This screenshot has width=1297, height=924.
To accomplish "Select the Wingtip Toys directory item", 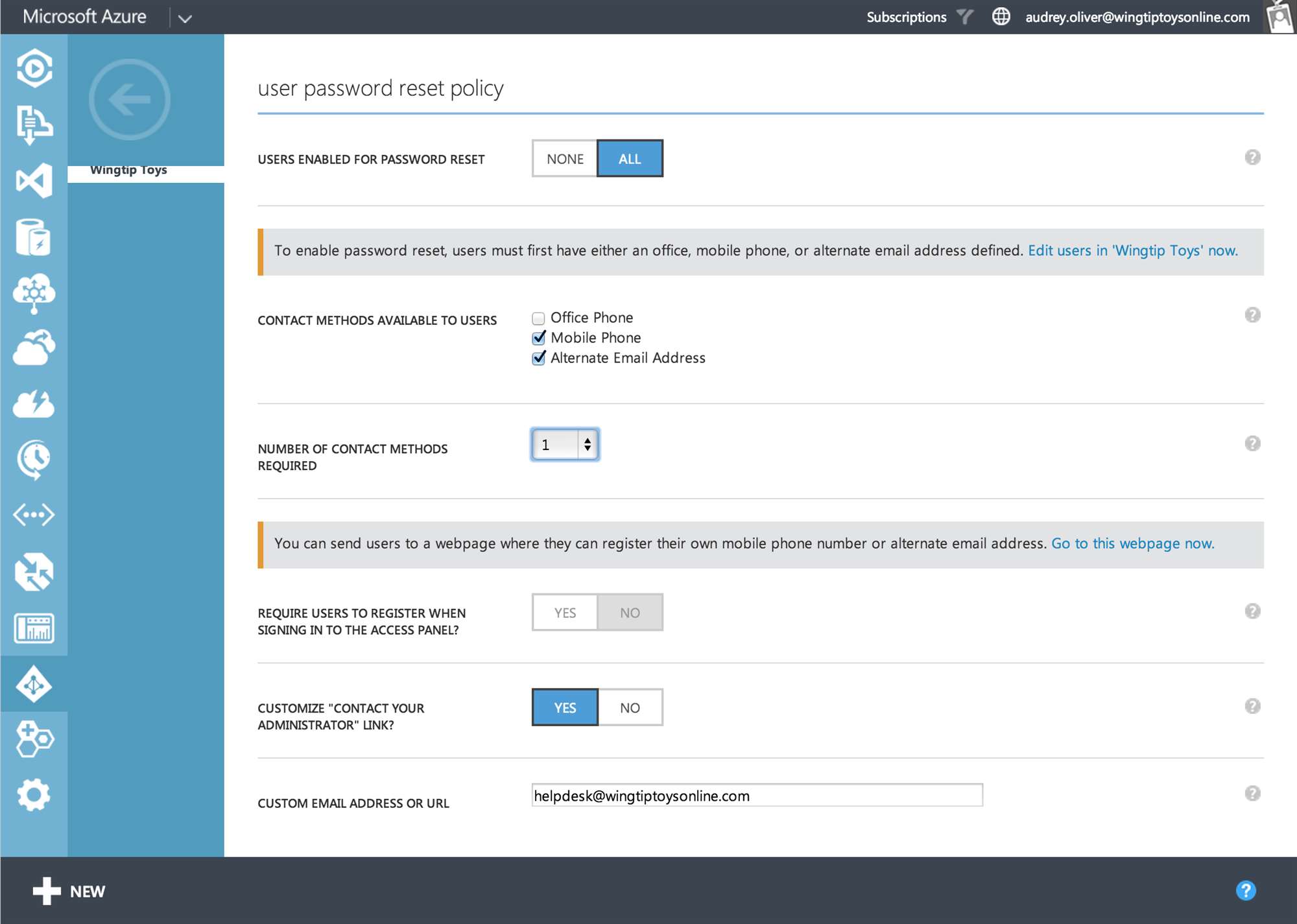I will coord(146,173).
